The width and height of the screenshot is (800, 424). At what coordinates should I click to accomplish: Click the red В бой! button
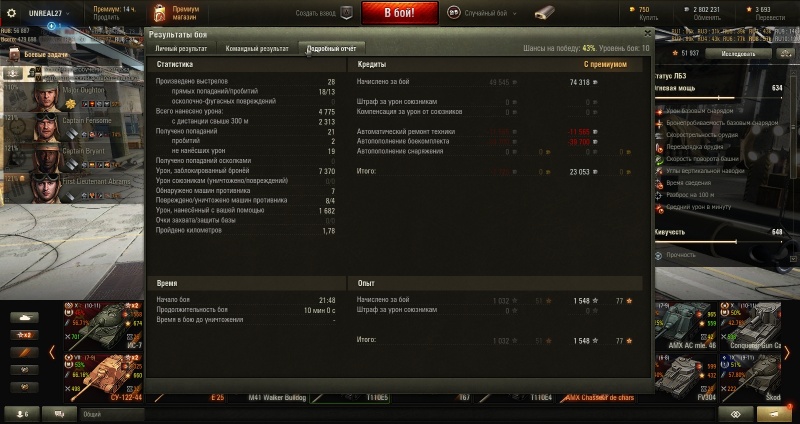pos(399,13)
